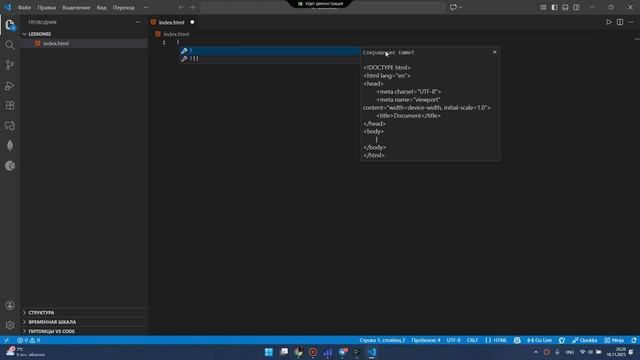
Task: Click the VS Code icon in the taskbar
Action: coord(372,352)
